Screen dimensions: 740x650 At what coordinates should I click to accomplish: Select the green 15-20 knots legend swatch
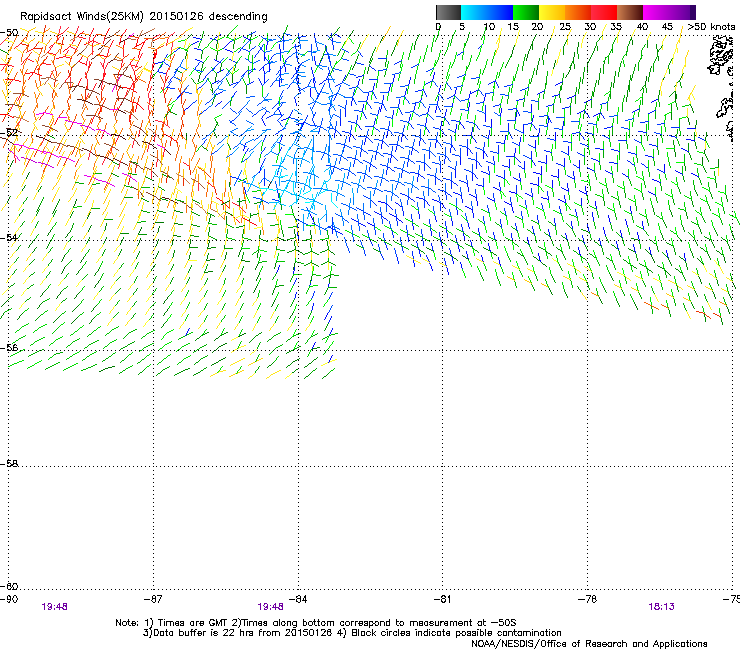pos(526,12)
